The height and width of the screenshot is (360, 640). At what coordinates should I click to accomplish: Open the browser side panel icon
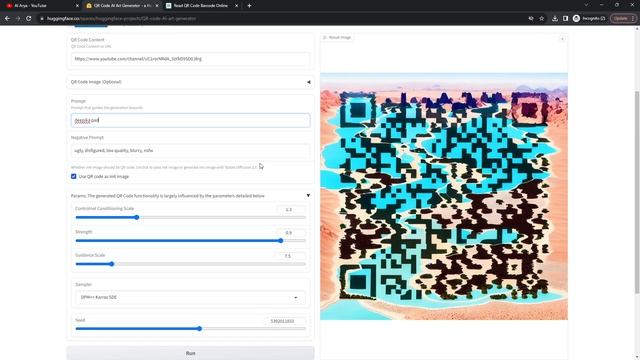click(x=565, y=18)
